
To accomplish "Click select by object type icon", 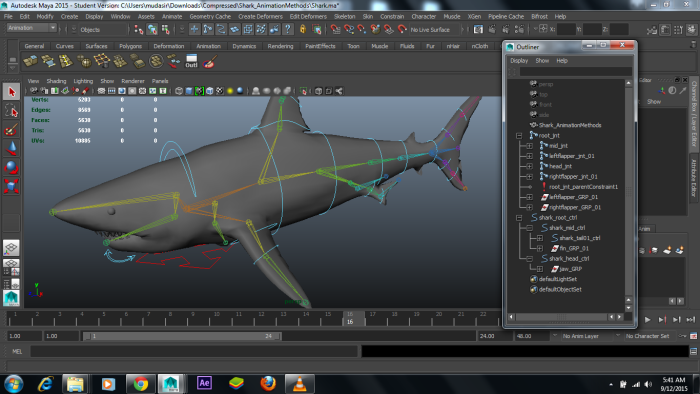I will (152, 29).
